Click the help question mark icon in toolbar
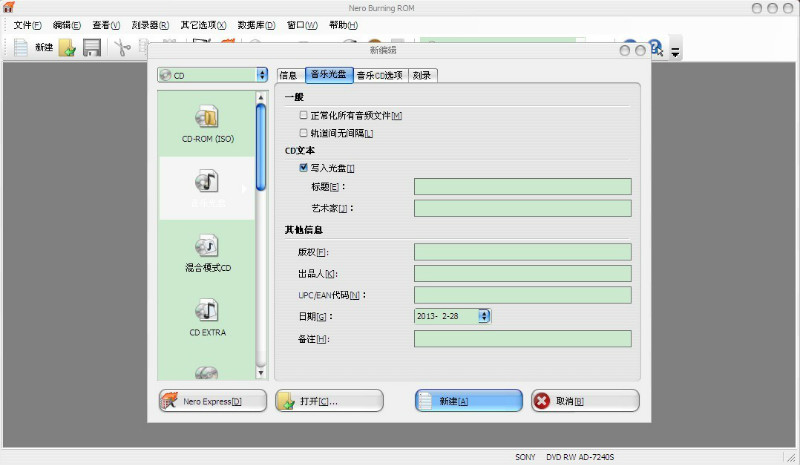Image resolution: width=800 pixels, height=465 pixels. pos(655,48)
